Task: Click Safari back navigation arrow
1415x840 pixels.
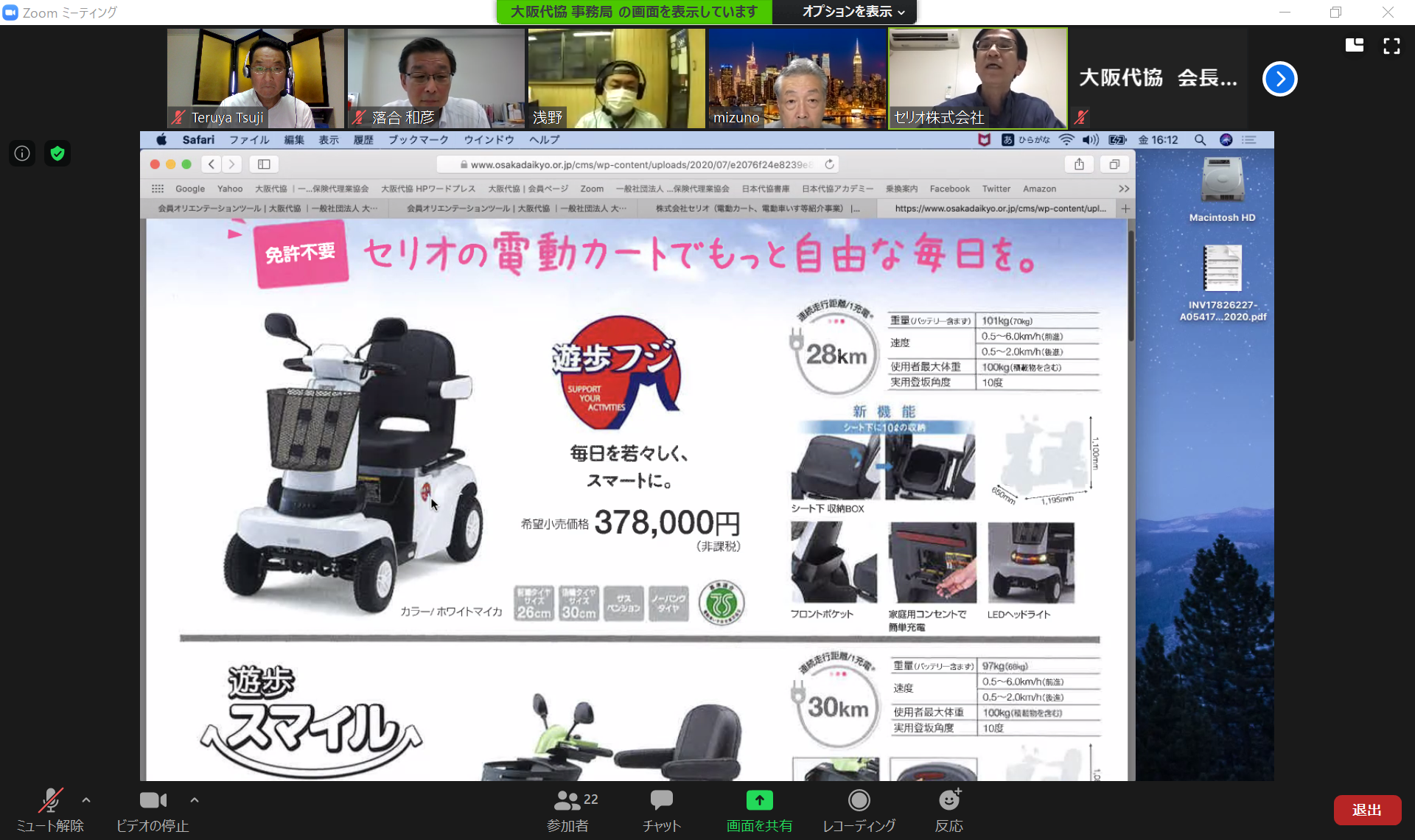Action: point(212,164)
